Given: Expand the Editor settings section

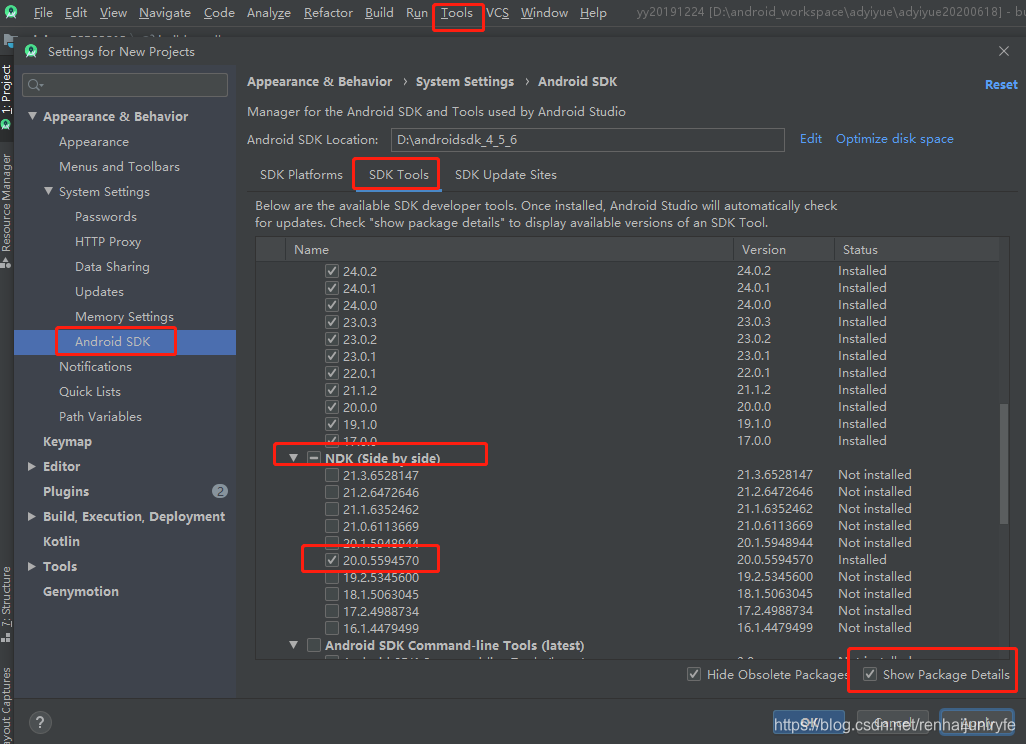Looking at the screenshot, I should [31, 466].
